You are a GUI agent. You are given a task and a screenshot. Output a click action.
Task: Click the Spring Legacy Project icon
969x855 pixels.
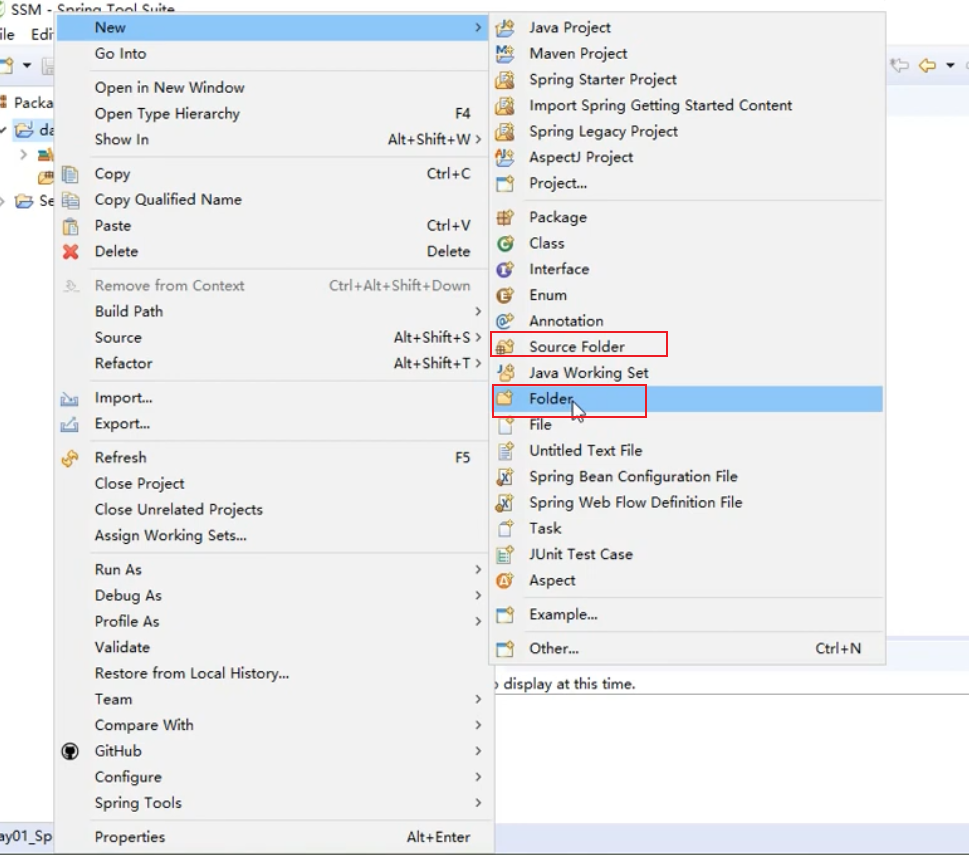point(505,132)
